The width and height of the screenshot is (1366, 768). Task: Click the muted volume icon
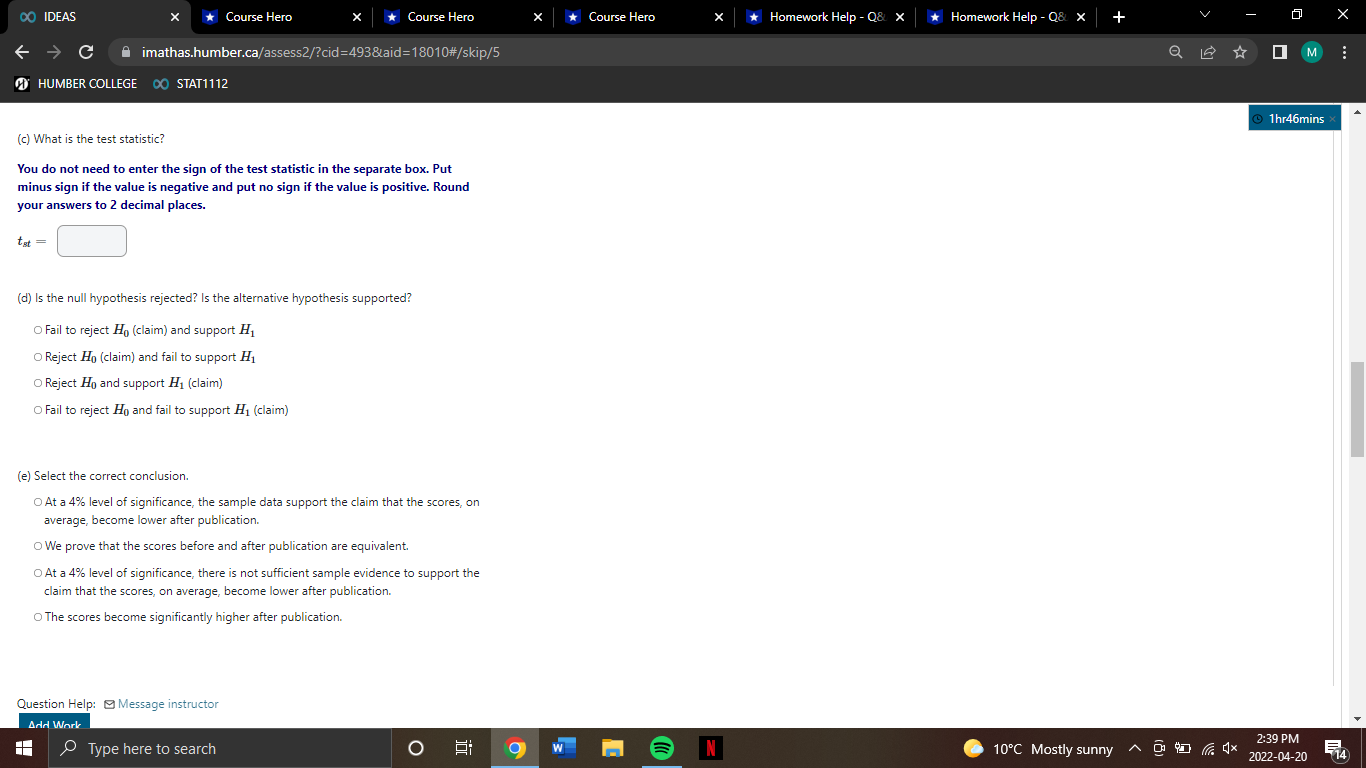1231,749
